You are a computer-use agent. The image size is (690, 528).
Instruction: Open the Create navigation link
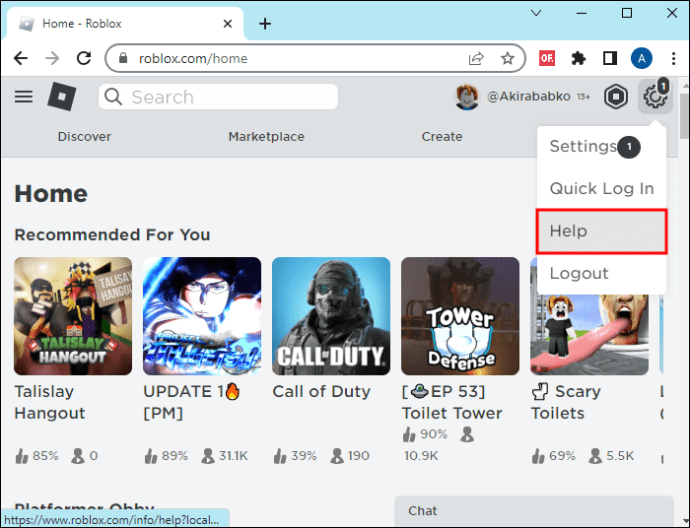point(442,136)
